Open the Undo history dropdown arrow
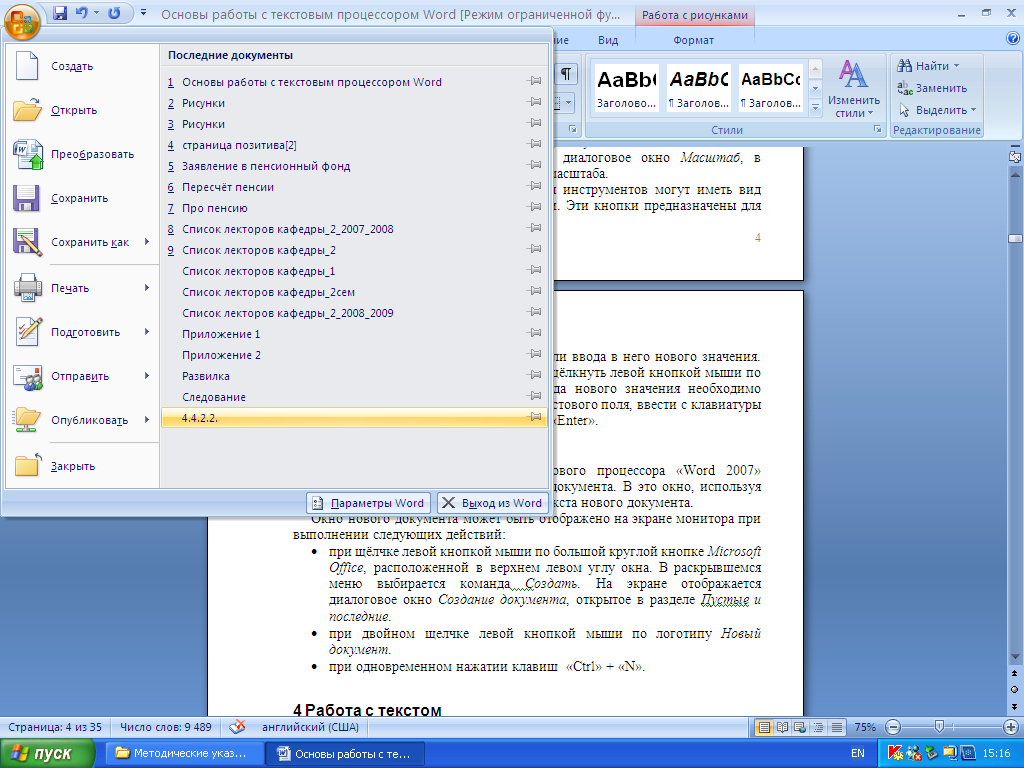Viewport: 1024px width, 768px height. [97, 13]
